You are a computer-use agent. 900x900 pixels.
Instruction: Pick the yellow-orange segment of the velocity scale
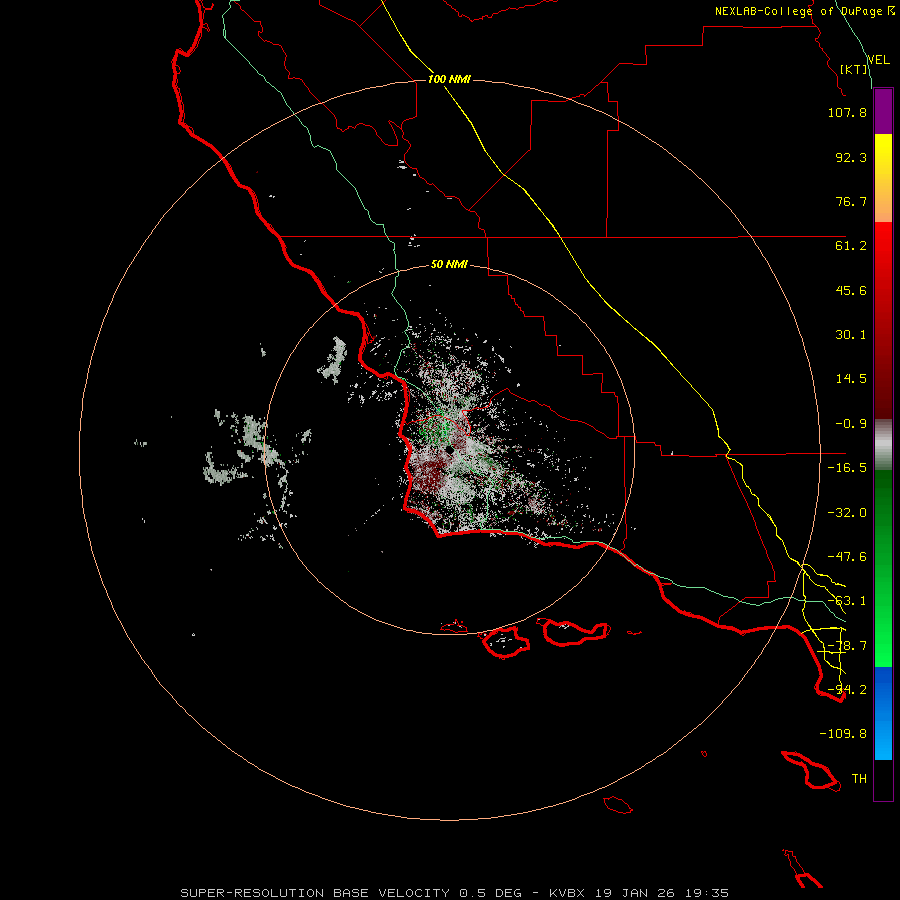click(x=883, y=178)
